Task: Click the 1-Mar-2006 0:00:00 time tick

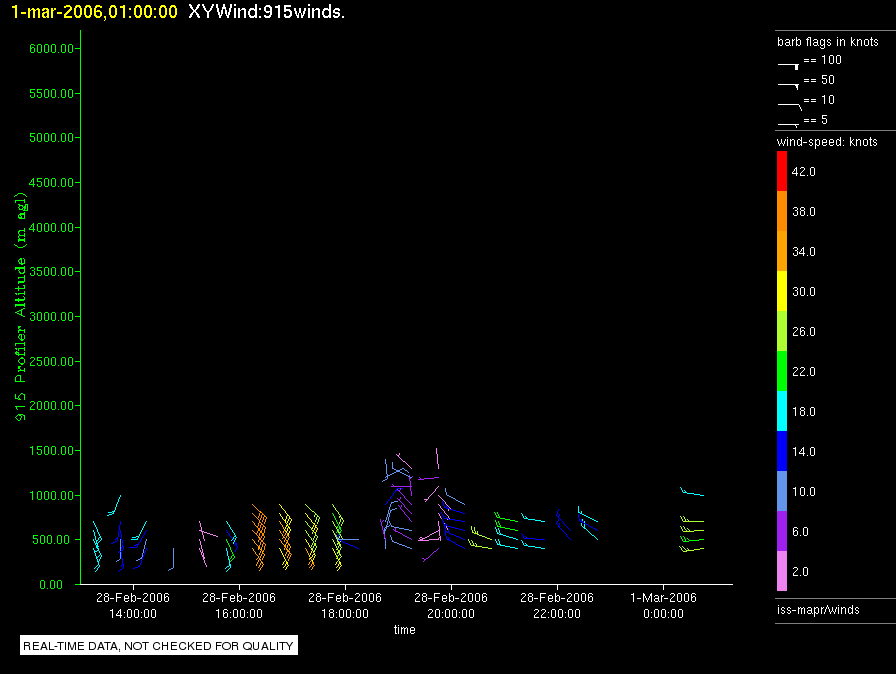Action: click(x=663, y=605)
